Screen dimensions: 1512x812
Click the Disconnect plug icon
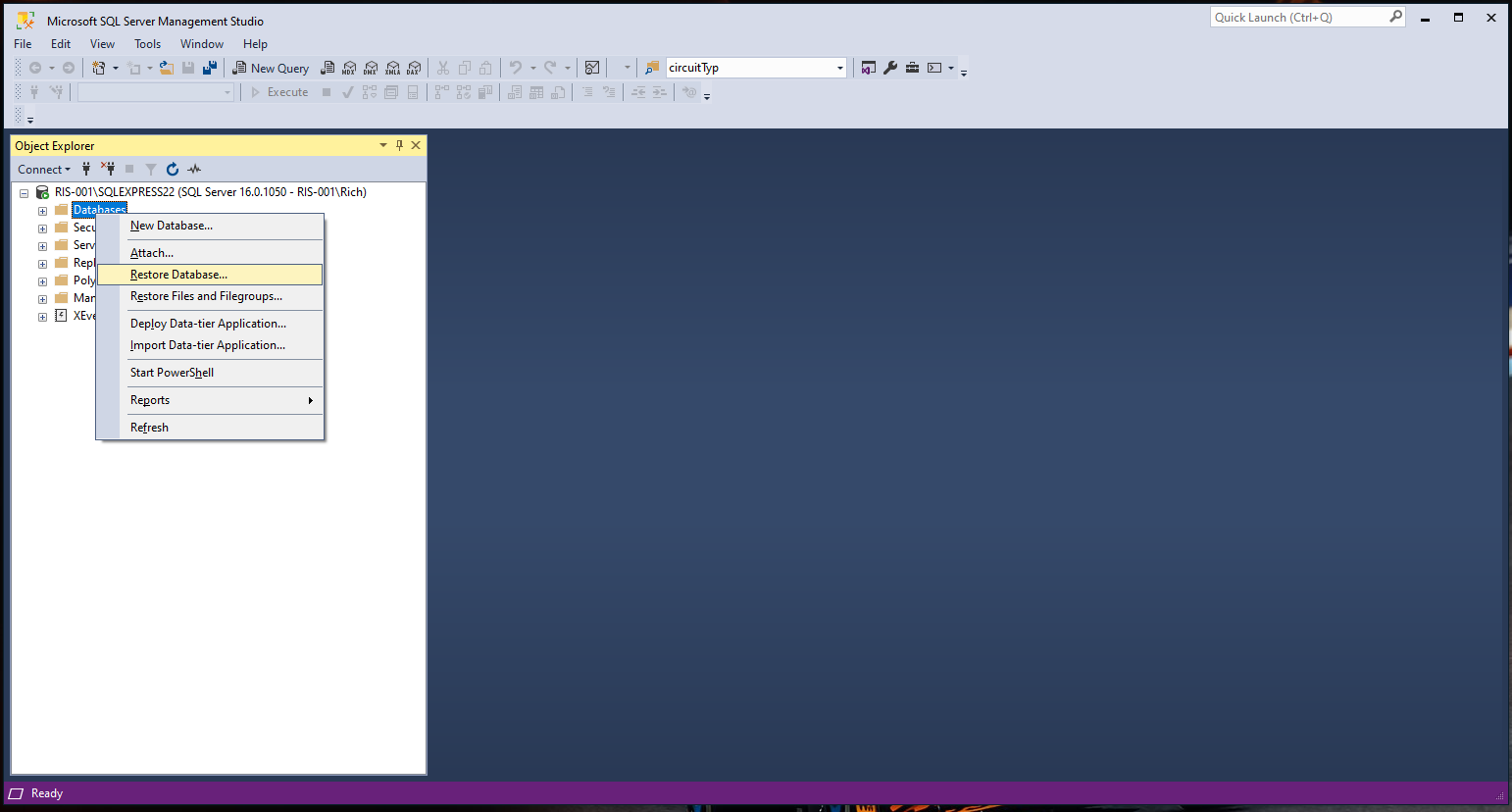[108, 169]
